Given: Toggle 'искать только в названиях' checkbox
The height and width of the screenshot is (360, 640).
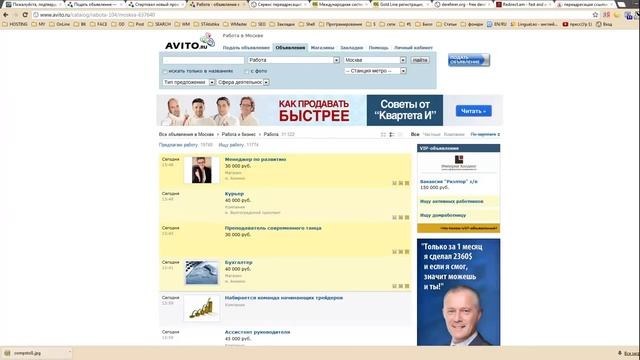Looking at the screenshot, I should click(165, 71).
